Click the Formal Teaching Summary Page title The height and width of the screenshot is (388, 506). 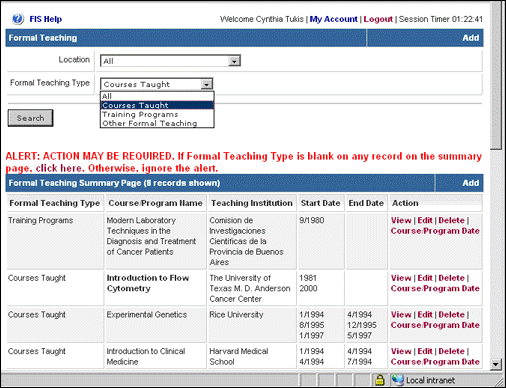(x=114, y=183)
